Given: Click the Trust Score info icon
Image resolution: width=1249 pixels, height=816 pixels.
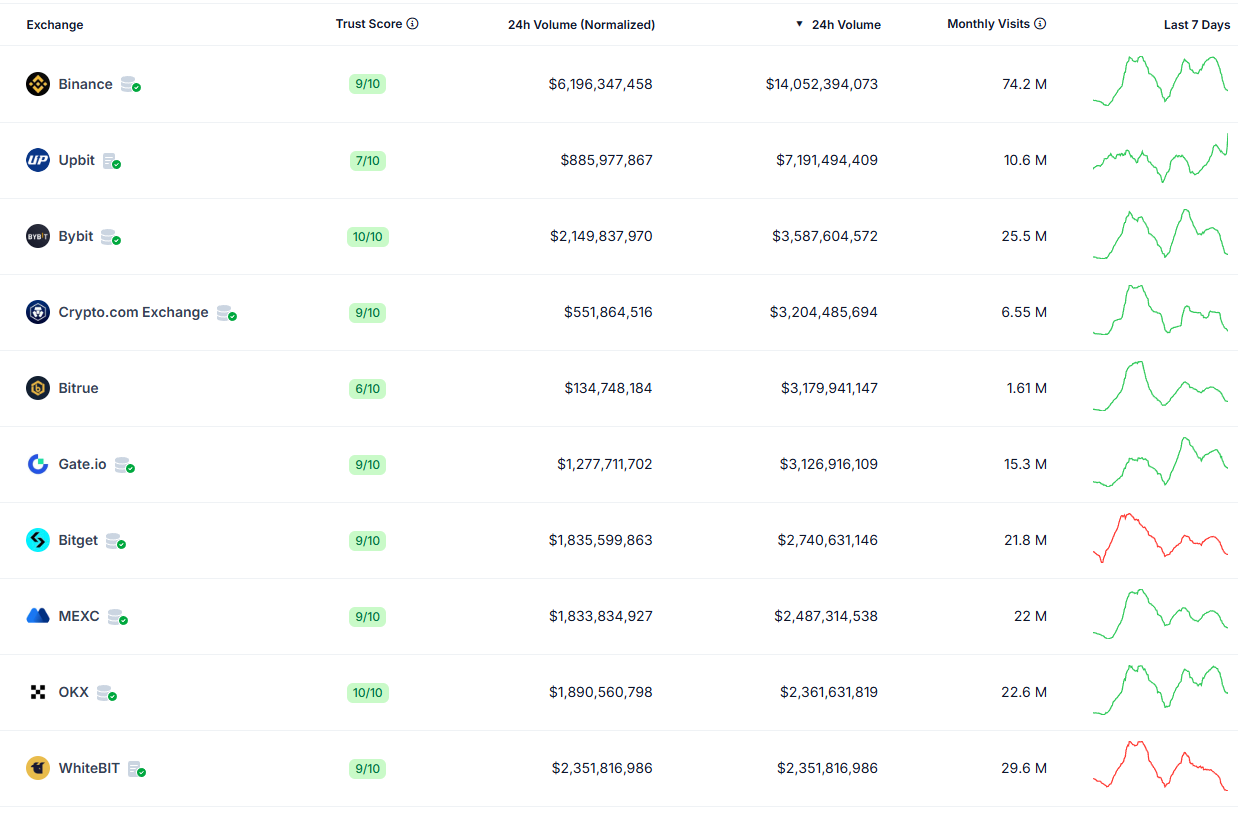Looking at the screenshot, I should coord(413,23).
